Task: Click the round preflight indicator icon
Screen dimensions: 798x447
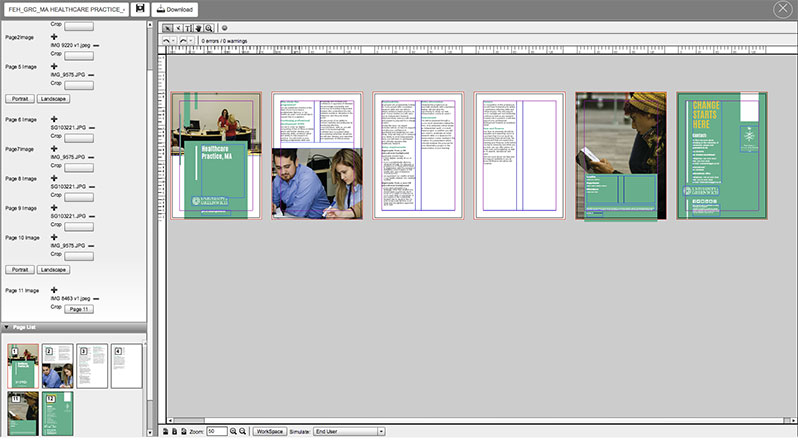Action: click(x=224, y=29)
